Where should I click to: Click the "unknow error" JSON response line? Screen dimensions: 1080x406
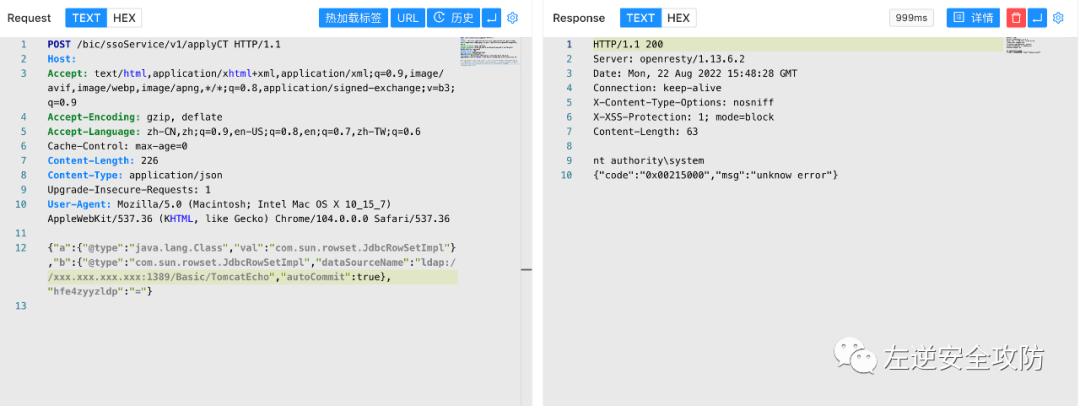coord(716,175)
